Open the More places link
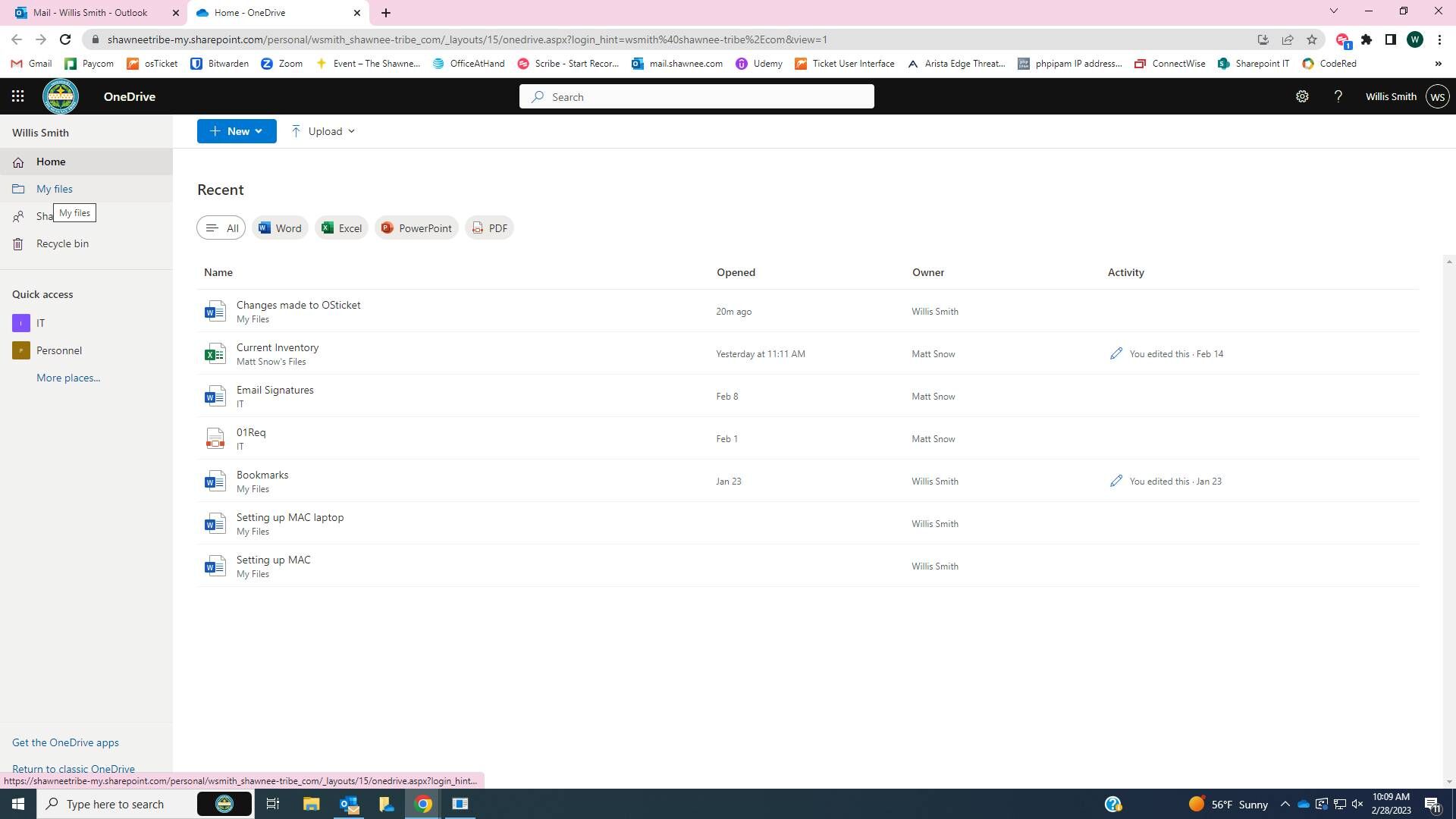Viewport: 1456px width, 819px height. [68, 377]
